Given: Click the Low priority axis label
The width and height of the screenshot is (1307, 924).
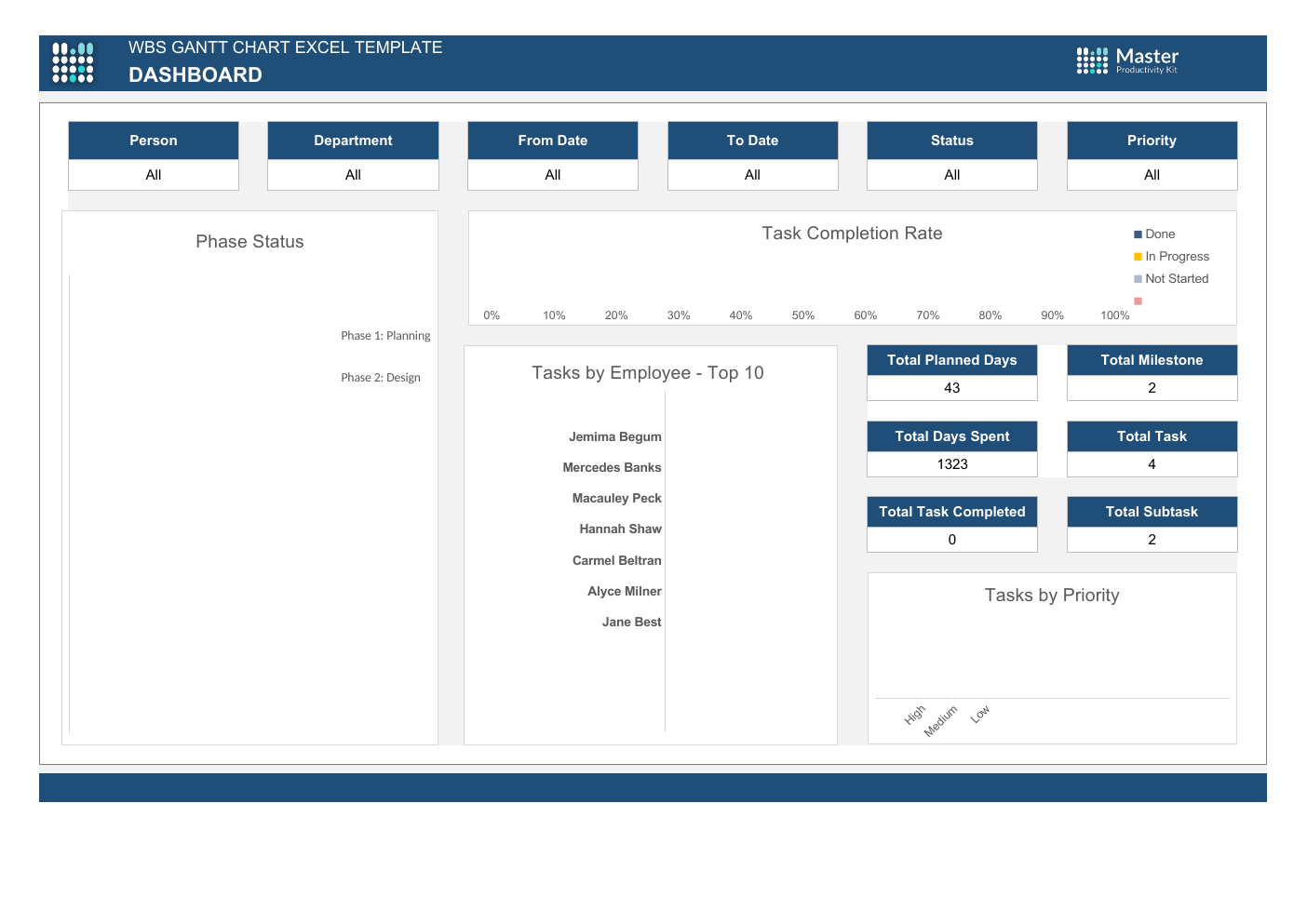Looking at the screenshot, I should (980, 714).
